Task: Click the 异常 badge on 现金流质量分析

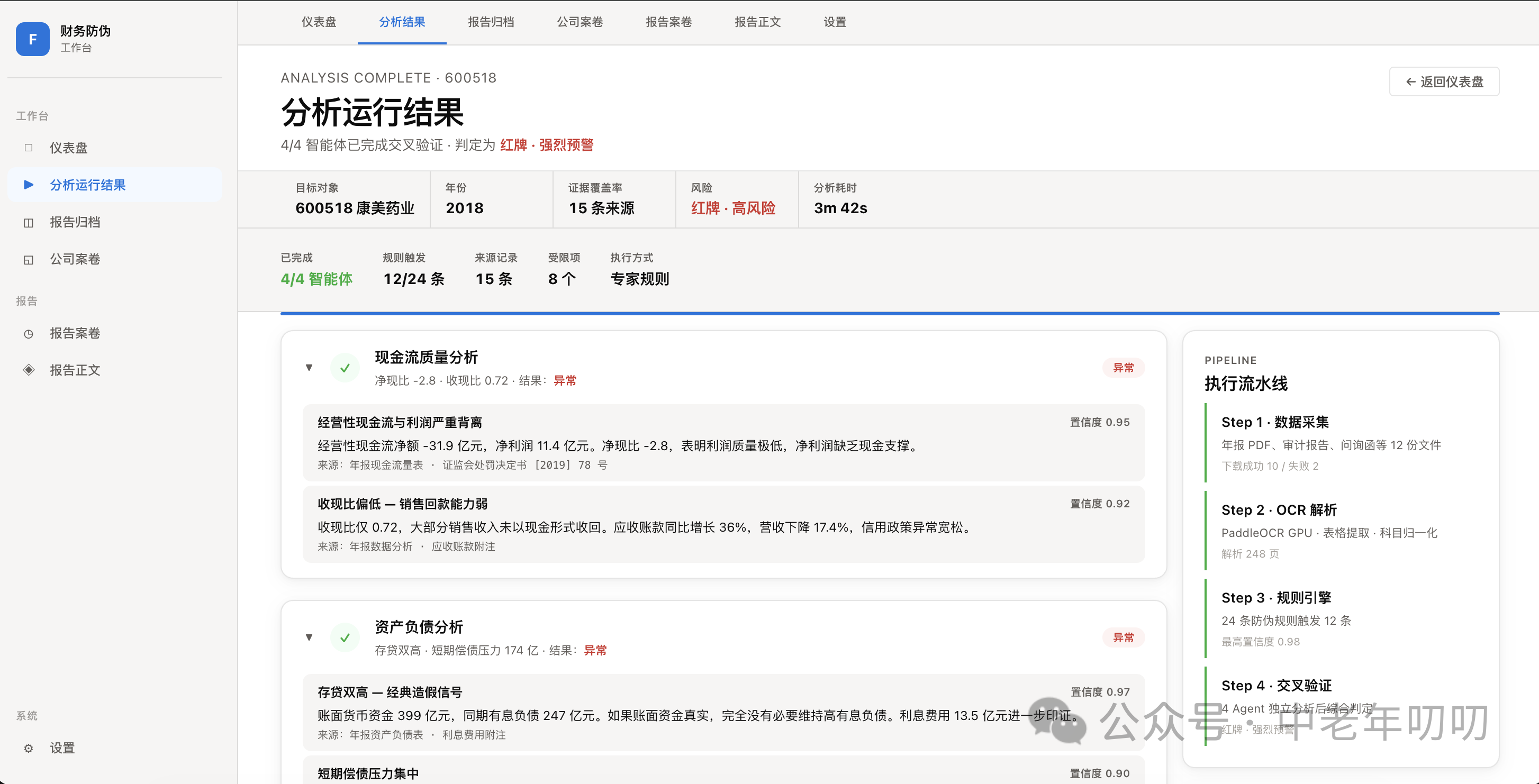Action: click(1123, 368)
